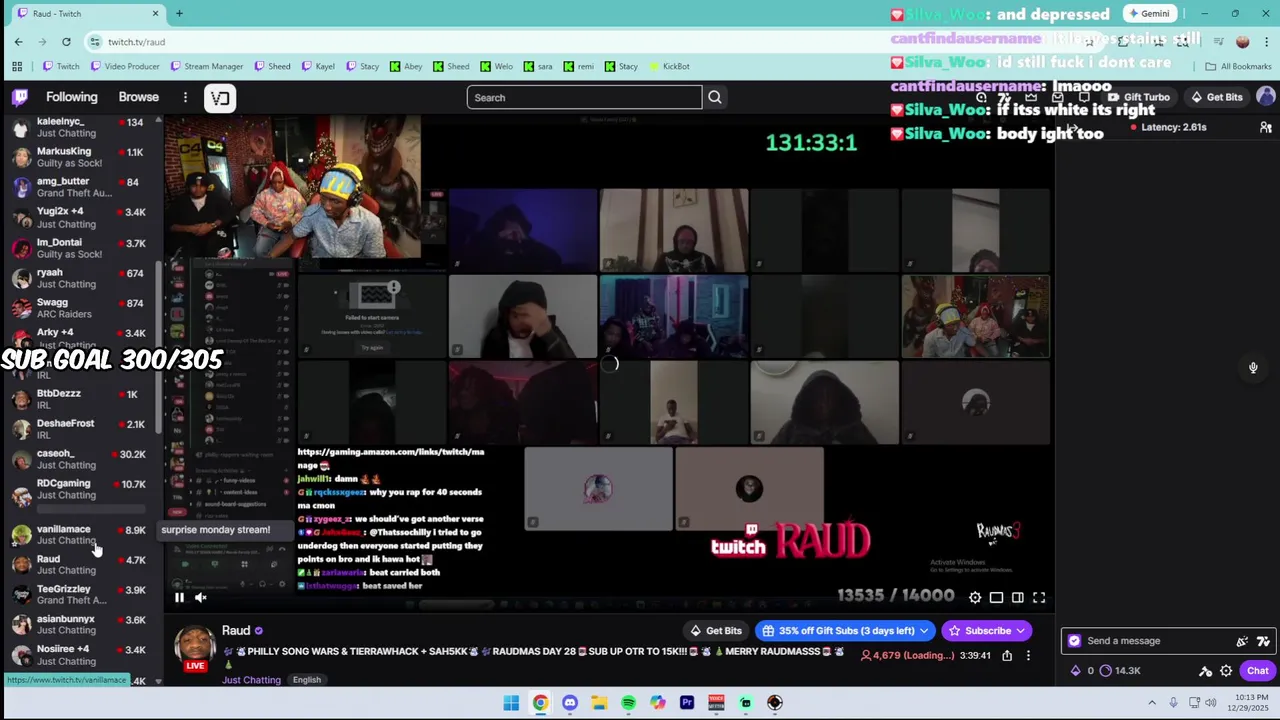Screen dimensions: 1280x720
Task: Open Spotify from the taskbar
Action: click(628, 703)
